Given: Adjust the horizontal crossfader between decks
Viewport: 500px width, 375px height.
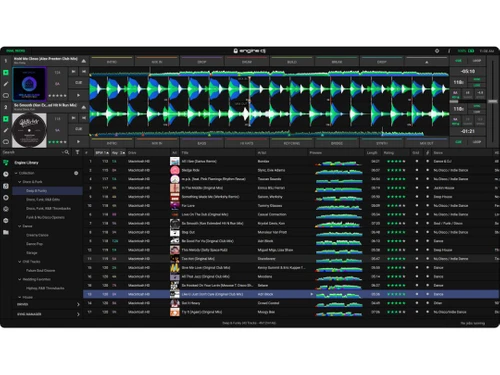Looking at the screenshot, I should pyautogui.click(x=454, y=101).
